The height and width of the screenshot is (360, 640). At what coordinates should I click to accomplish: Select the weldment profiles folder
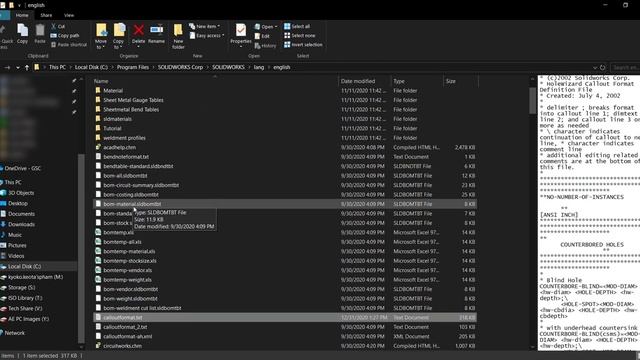124,138
